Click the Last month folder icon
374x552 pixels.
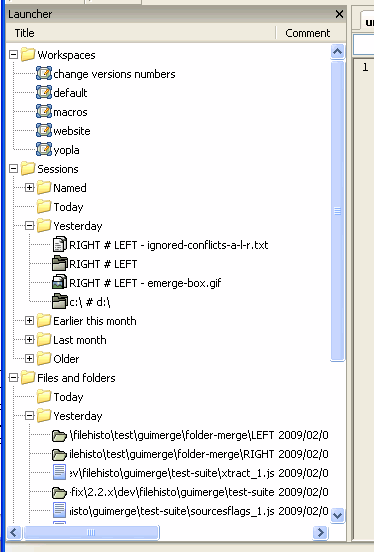(44, 340)
